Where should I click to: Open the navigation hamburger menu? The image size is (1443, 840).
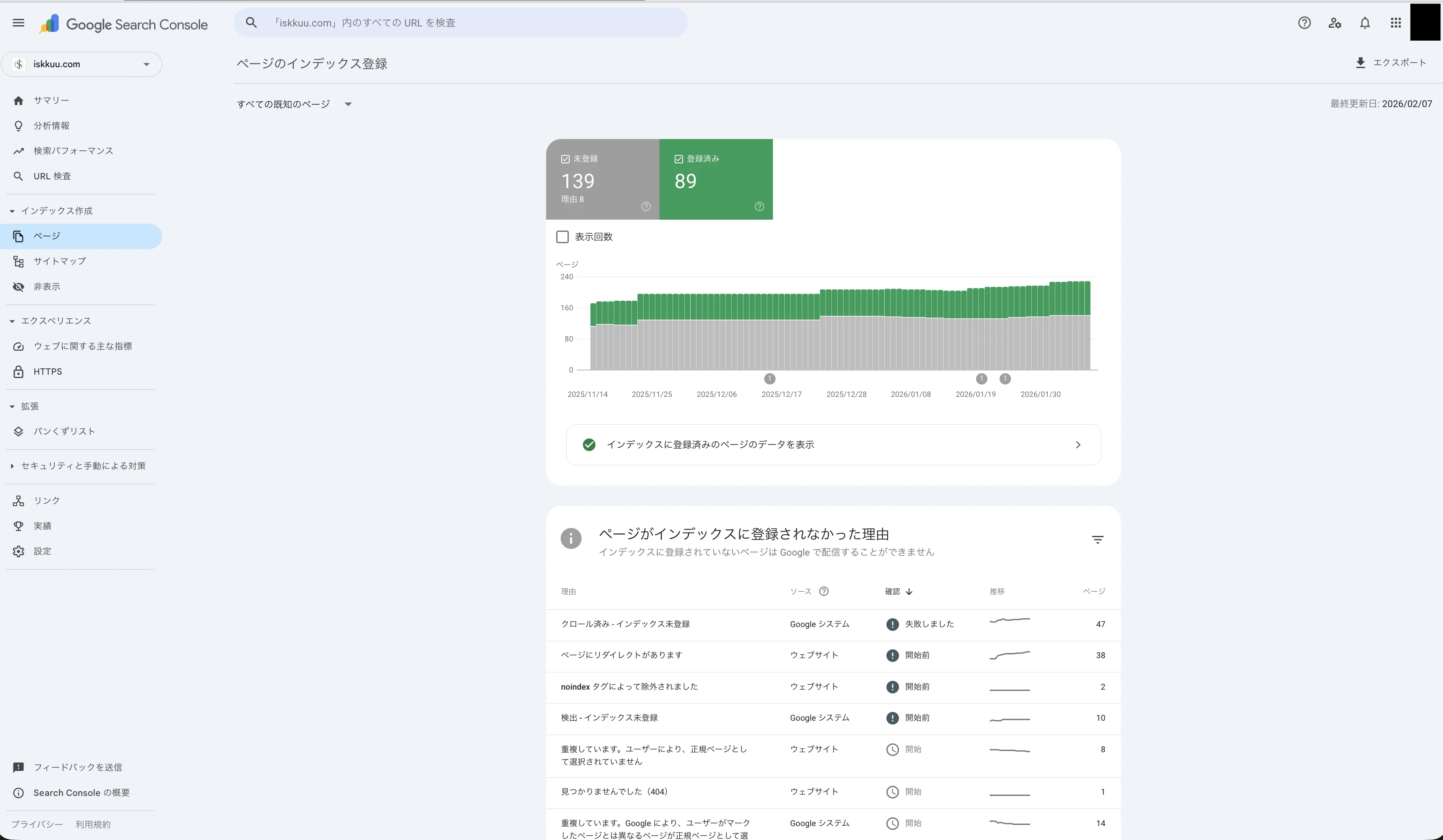click(x=18, y=23)
